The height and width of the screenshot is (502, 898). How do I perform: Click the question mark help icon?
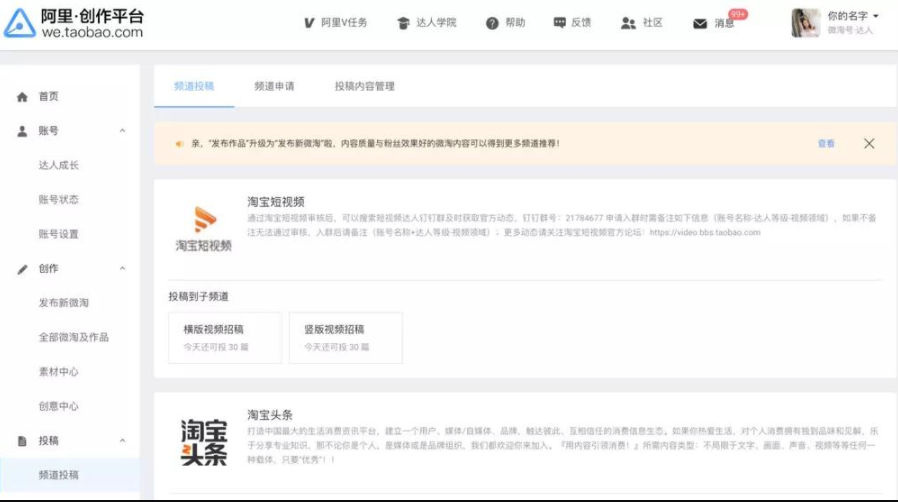pyautogui.click(x=492, y=23)
